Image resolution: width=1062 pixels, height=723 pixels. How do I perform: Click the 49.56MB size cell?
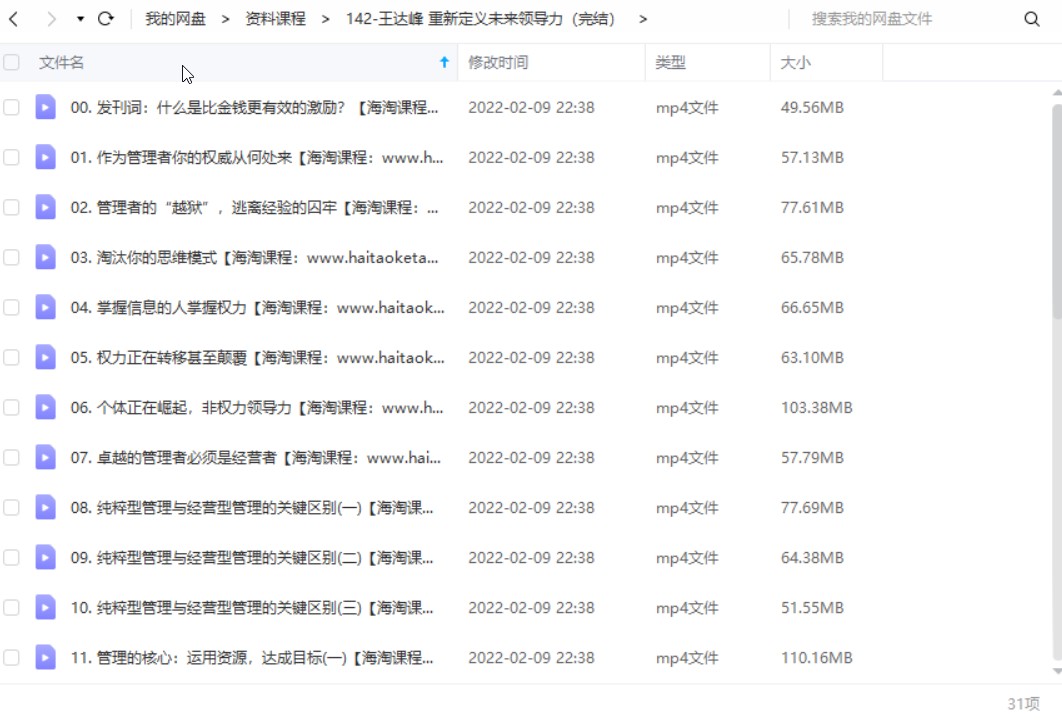[x=812, y=107]
